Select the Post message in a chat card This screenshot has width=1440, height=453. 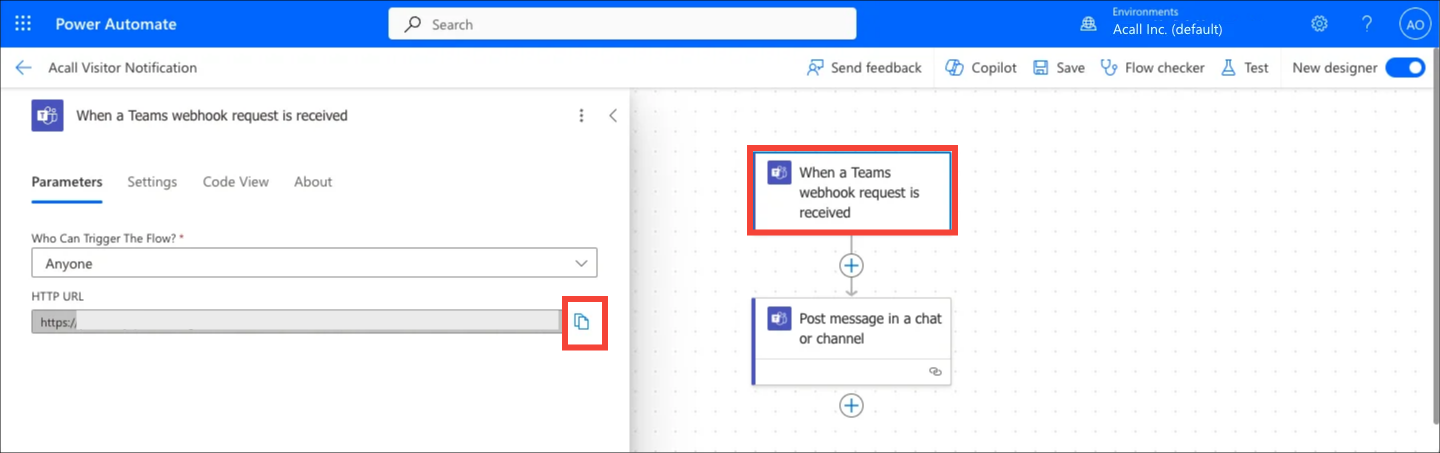tap(851, 341)
